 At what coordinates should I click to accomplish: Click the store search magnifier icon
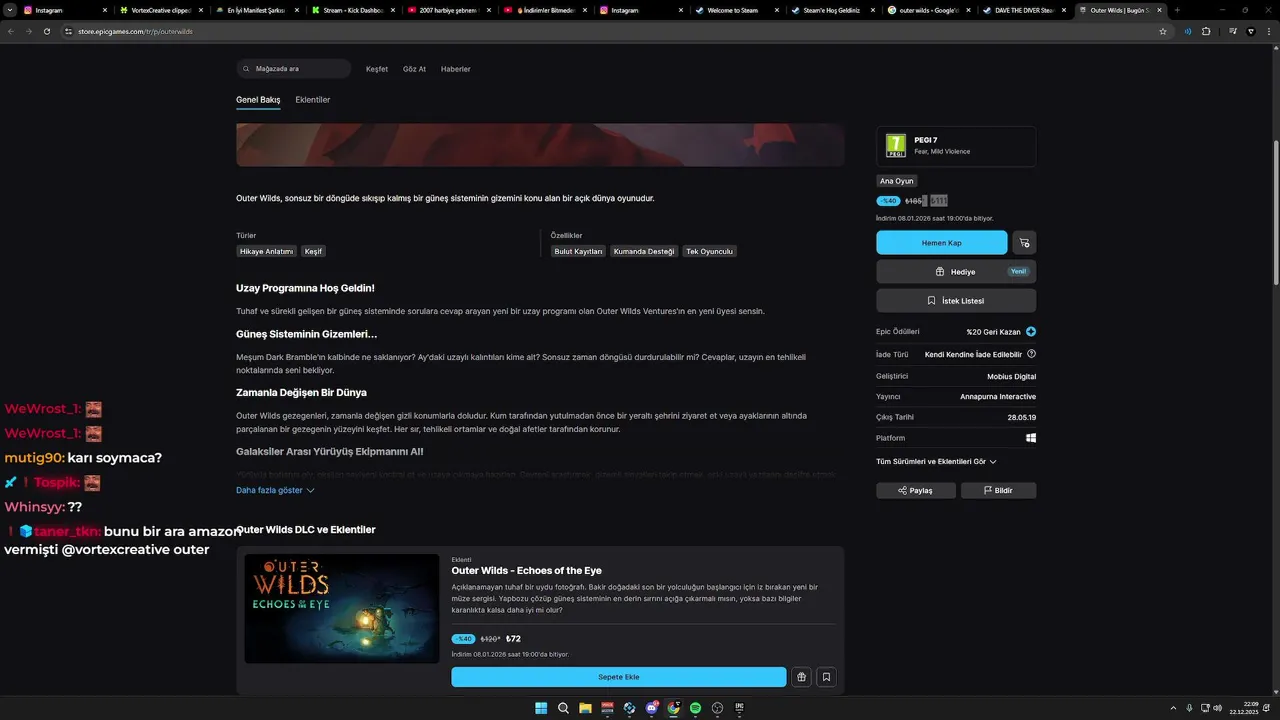pos(246,69)
